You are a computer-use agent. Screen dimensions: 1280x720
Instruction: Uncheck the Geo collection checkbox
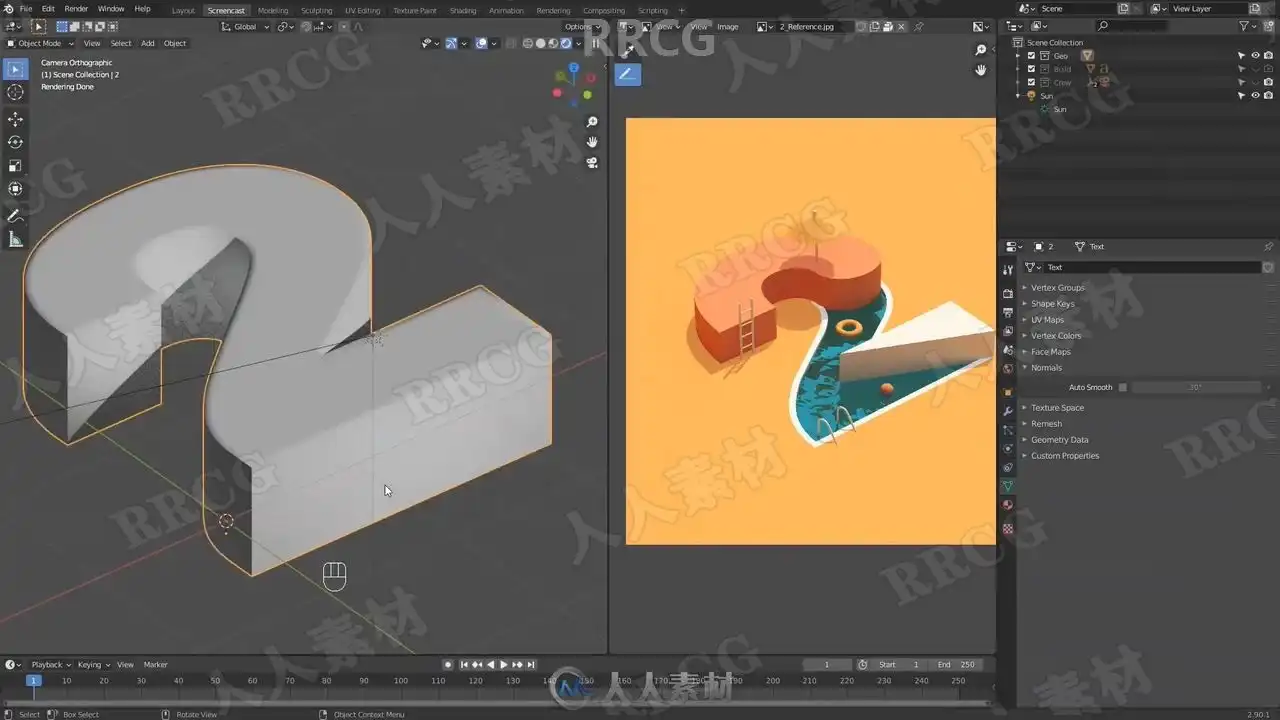(x=1031, y=56)
